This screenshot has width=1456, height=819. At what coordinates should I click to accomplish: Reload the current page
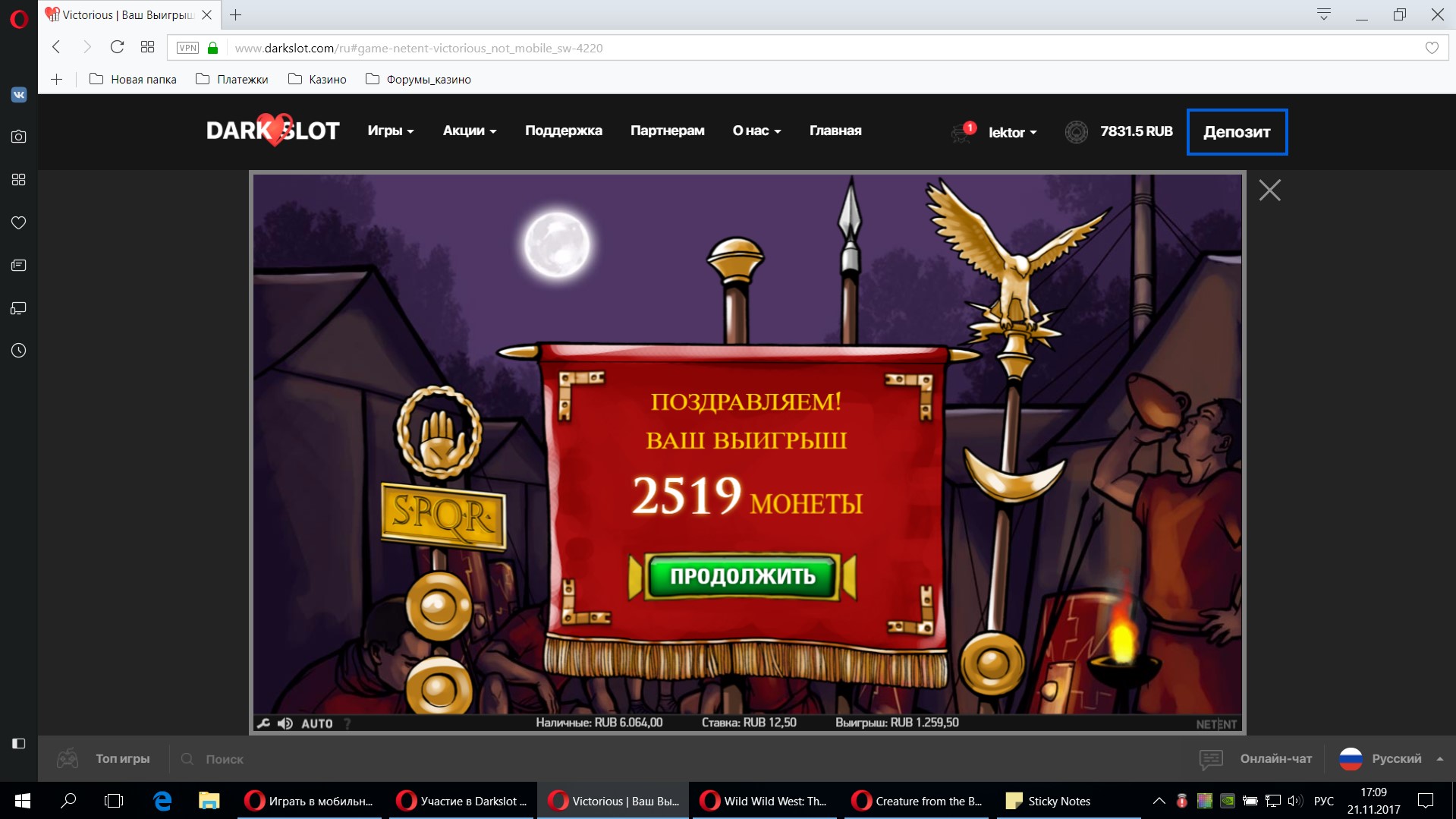click(117, 47)
